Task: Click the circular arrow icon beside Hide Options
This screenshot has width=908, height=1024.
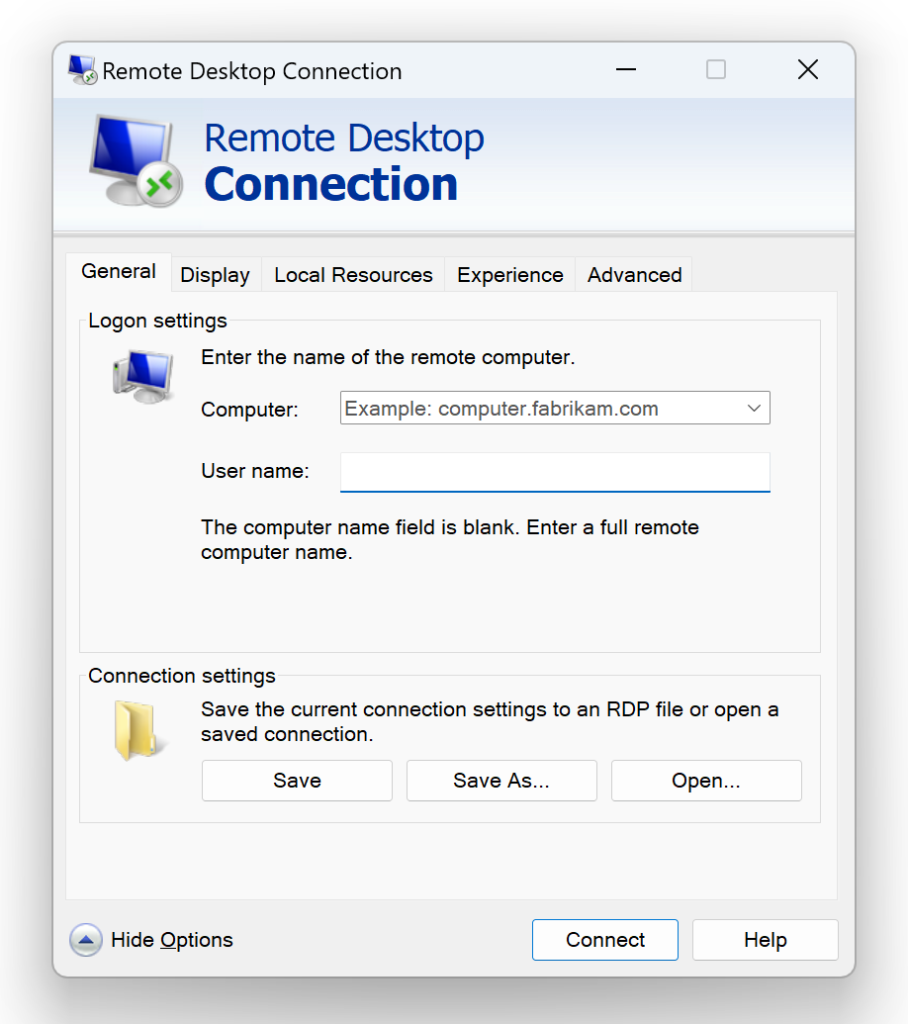Action: (86, 940)
